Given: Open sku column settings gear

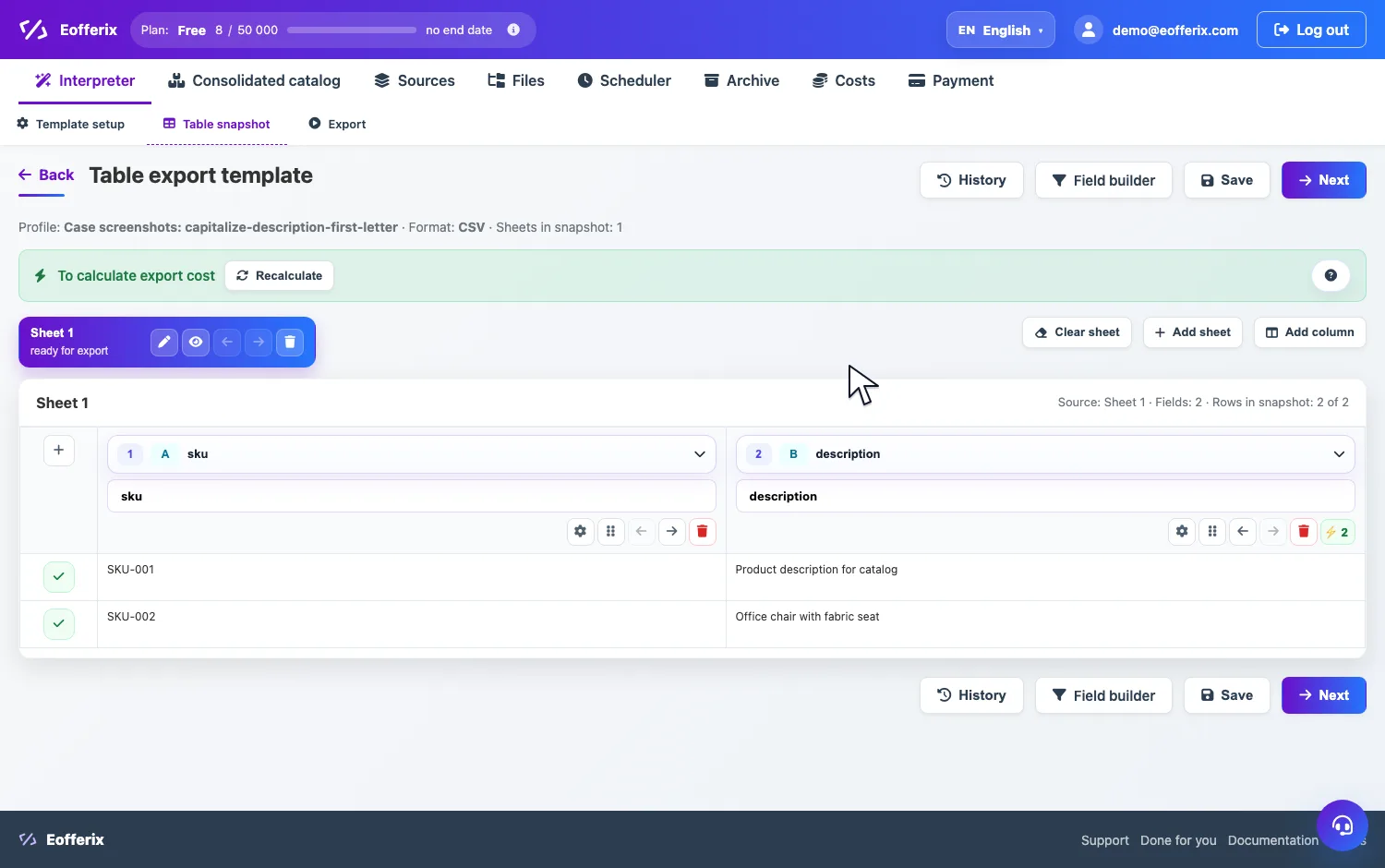Looking at the screenshot, I should coord(580,531).
